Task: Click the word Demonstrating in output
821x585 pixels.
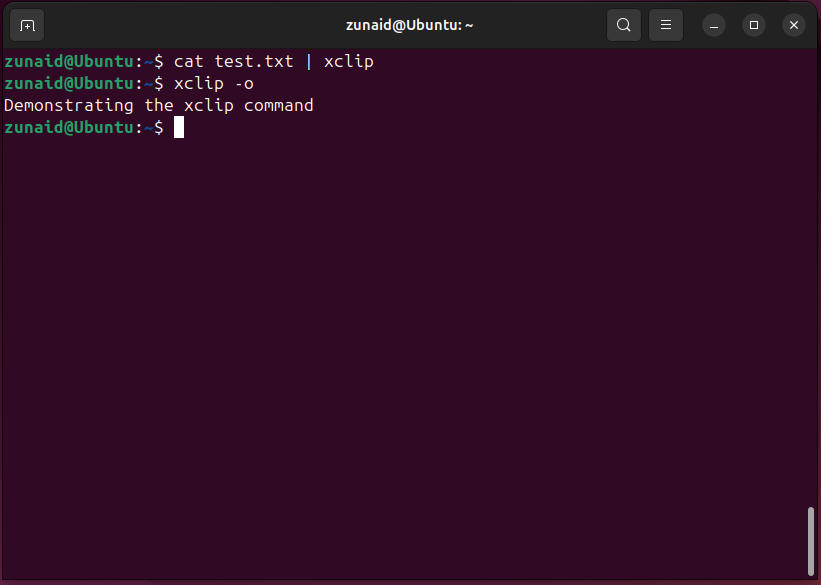Action: [69, 106]
